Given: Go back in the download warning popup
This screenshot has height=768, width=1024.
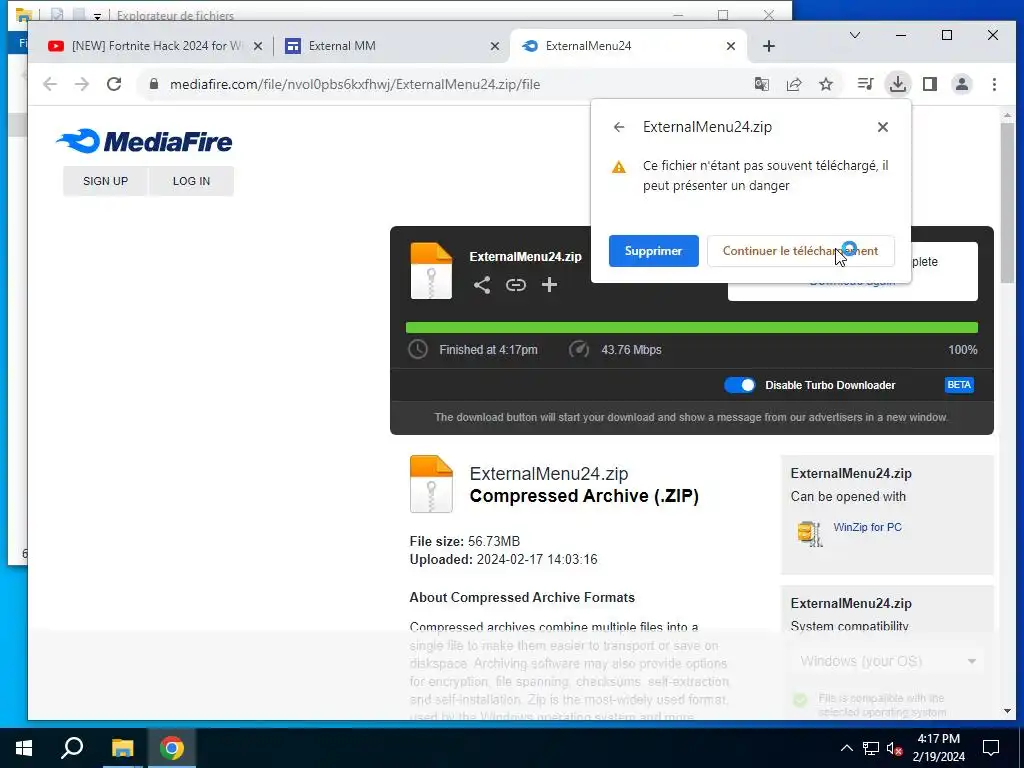Looking at the screenshot, I should (619, 127).
